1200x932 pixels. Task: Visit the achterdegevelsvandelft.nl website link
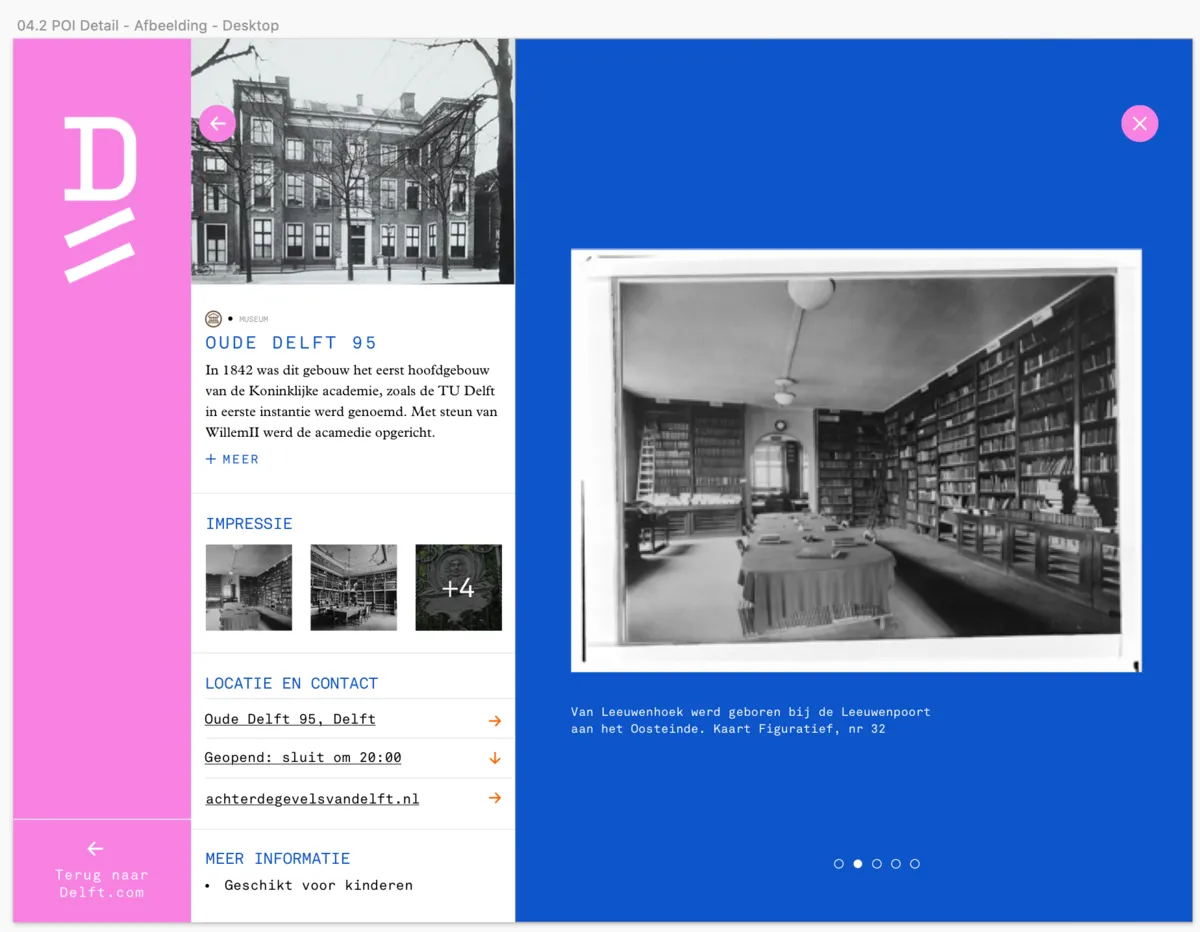(312, 799)
